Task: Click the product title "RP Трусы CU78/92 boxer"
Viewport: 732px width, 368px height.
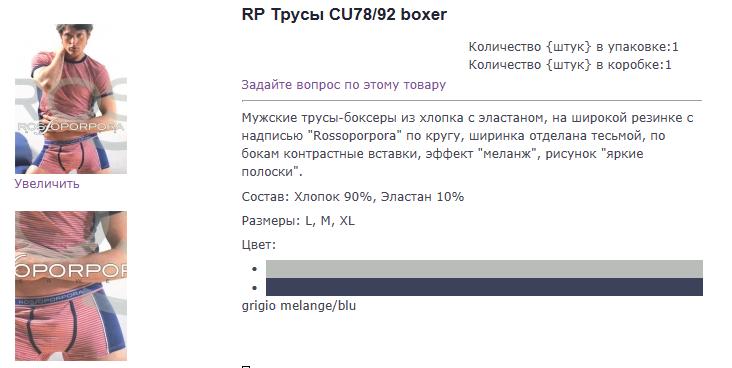Action: (x=344, y=14)
